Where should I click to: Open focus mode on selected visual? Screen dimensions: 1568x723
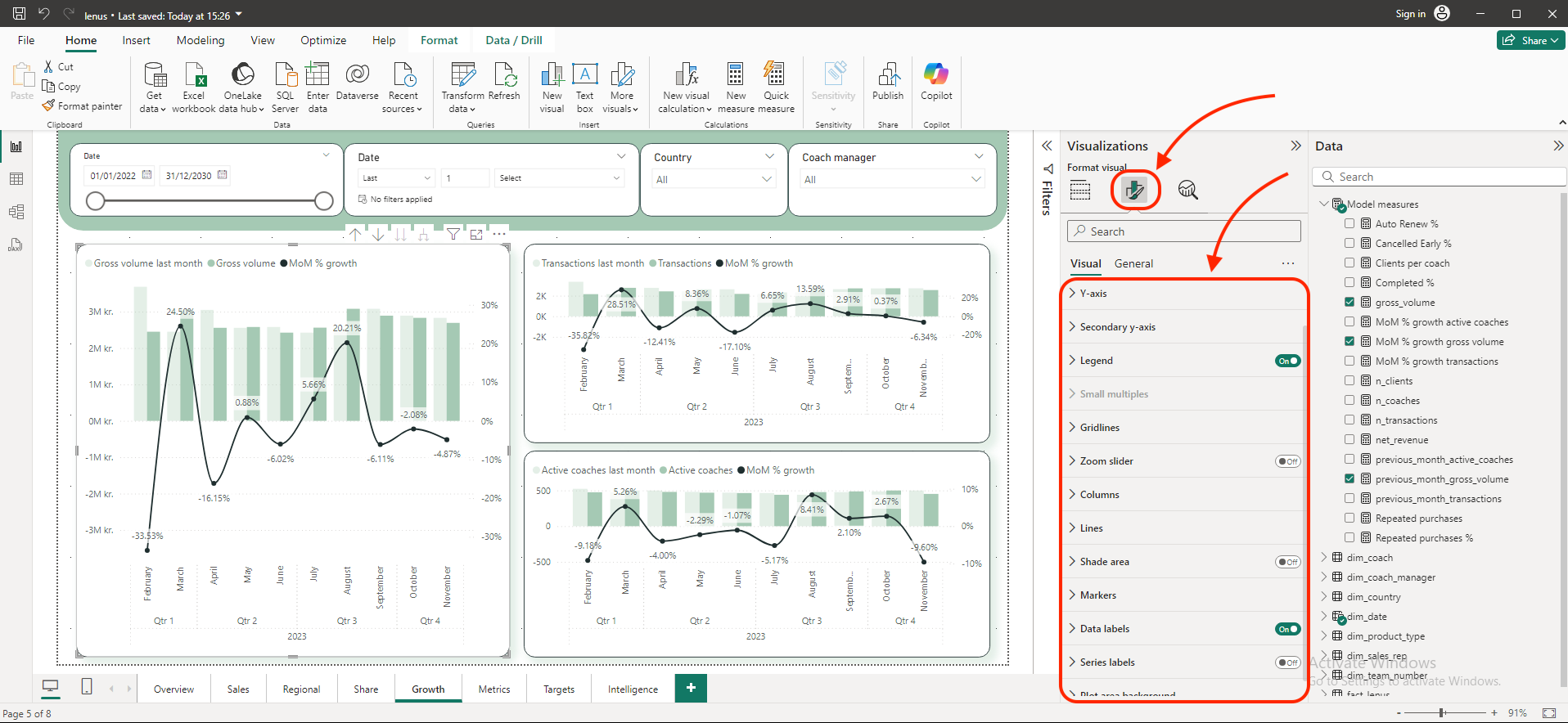pos(476,235)
